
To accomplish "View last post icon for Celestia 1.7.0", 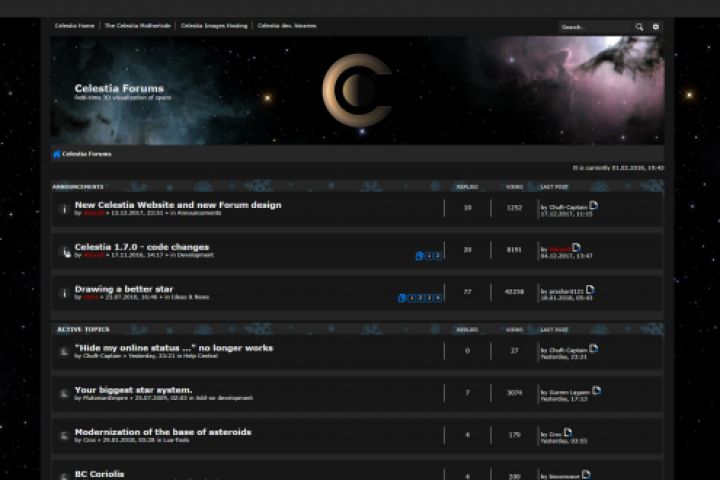I will 576,248.
